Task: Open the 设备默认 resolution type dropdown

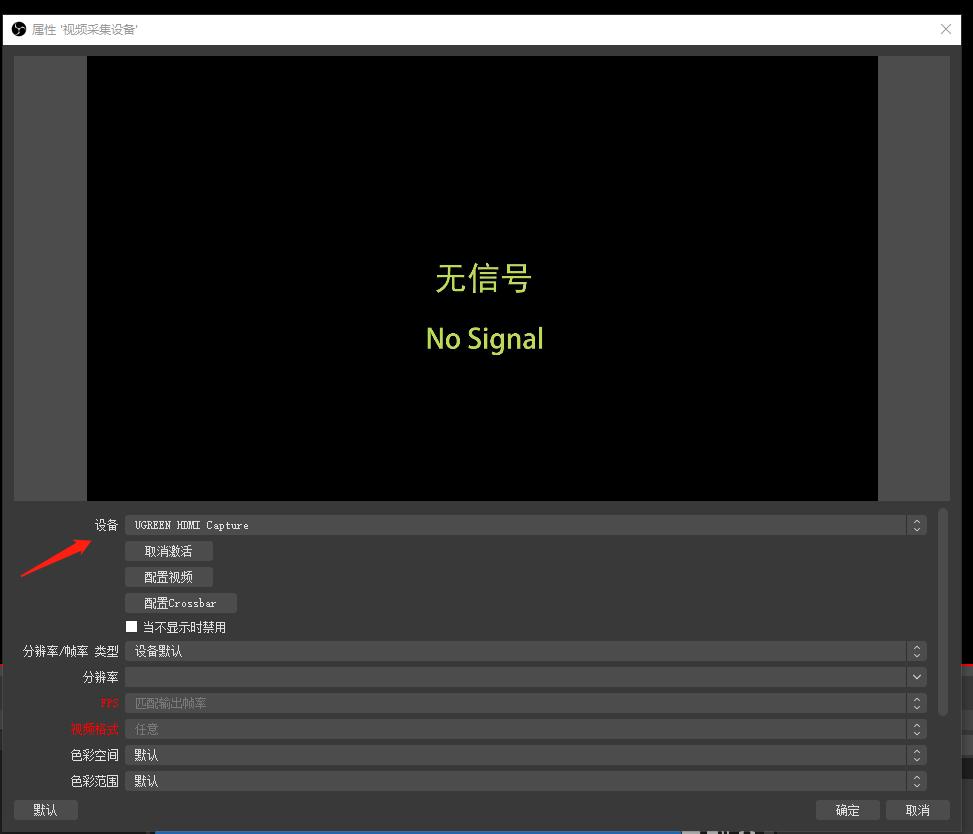Action: click(x=520, y=651)
